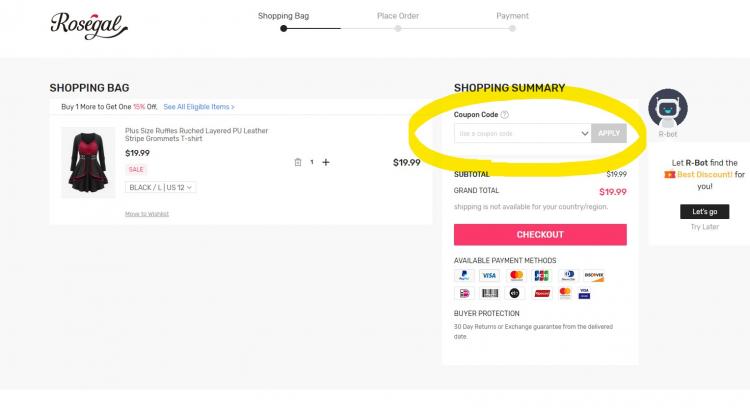Open the product thumbnail image

[88, 163]
